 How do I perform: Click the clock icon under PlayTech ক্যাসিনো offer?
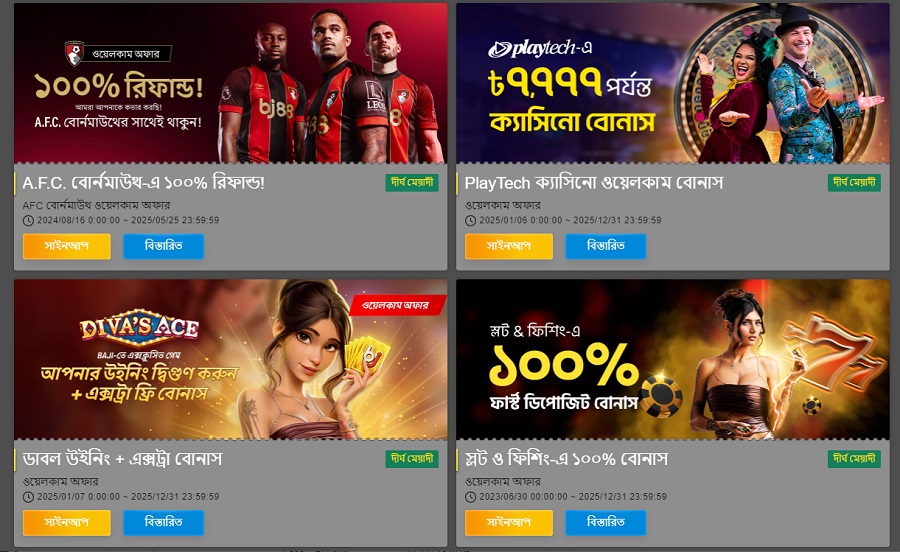coord(470,220)
